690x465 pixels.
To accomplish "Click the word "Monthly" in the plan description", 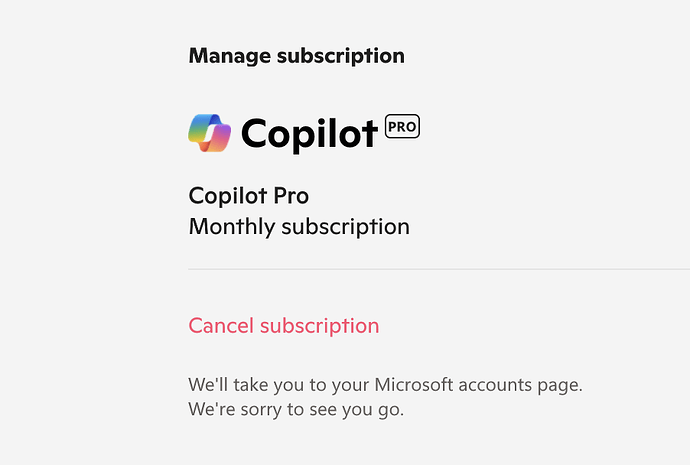I will [x=232, y=227].
